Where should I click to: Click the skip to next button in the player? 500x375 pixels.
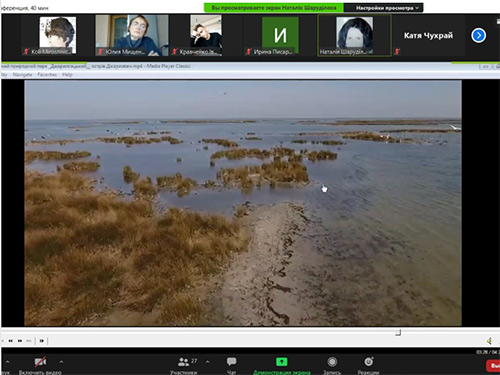point(29,341)
